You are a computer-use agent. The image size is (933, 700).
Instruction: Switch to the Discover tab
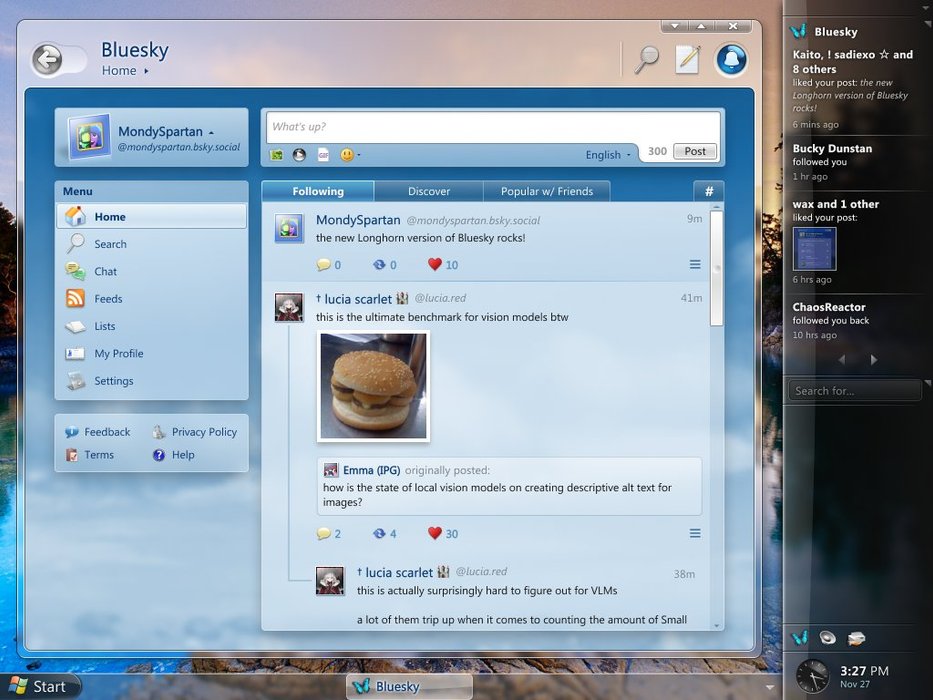coord(429,191)
